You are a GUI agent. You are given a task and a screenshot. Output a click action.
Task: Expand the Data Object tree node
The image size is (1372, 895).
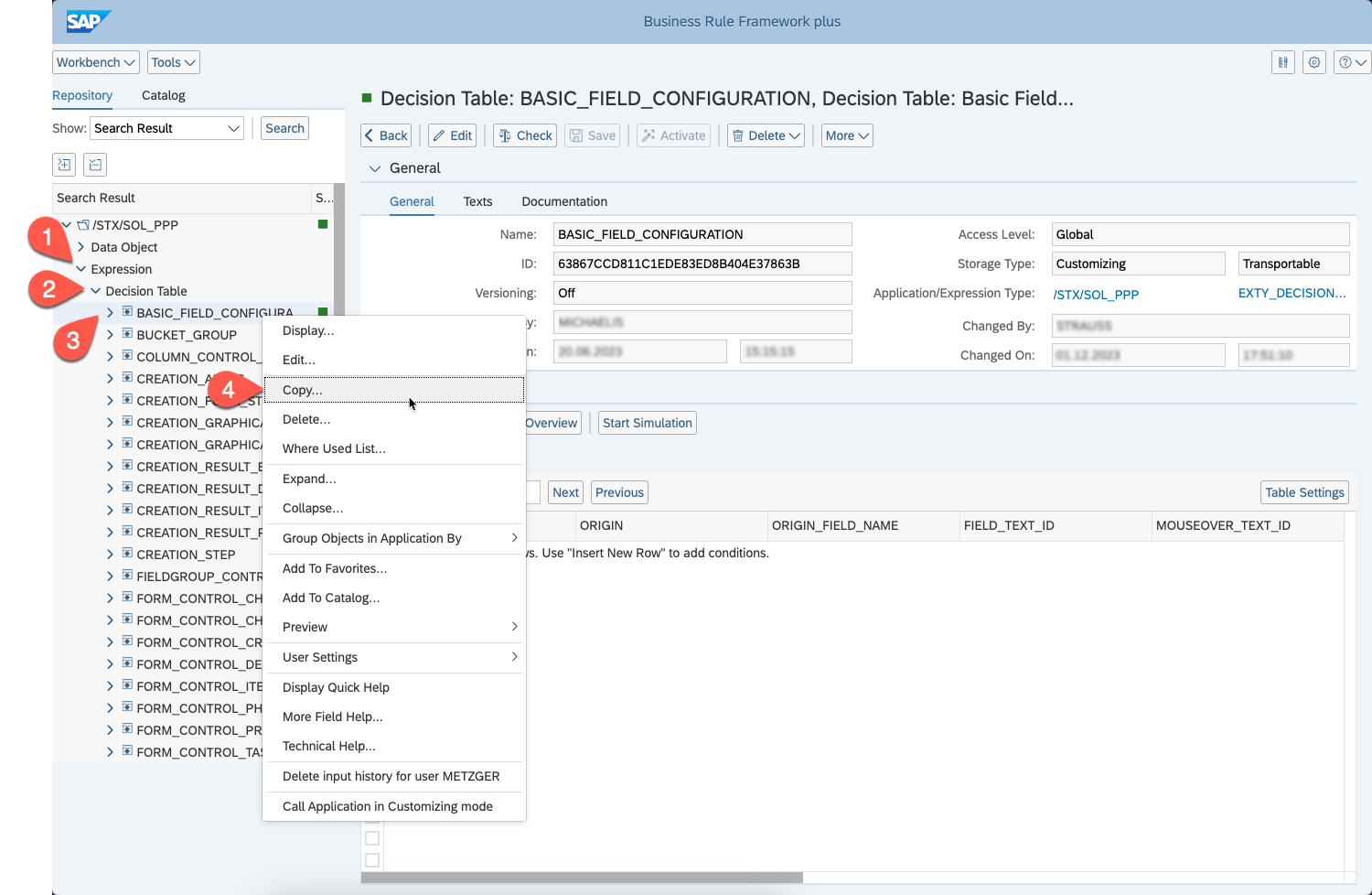(x=81, y=247)
